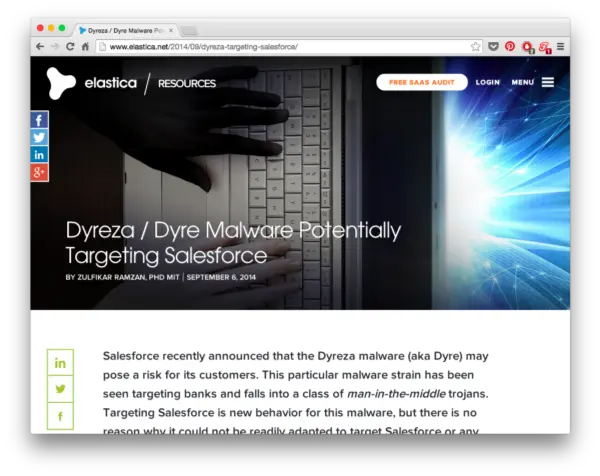This screenshot has width=600, height=476.
Task: Click the yellow macOS minimize button
Action: point(51,28)
